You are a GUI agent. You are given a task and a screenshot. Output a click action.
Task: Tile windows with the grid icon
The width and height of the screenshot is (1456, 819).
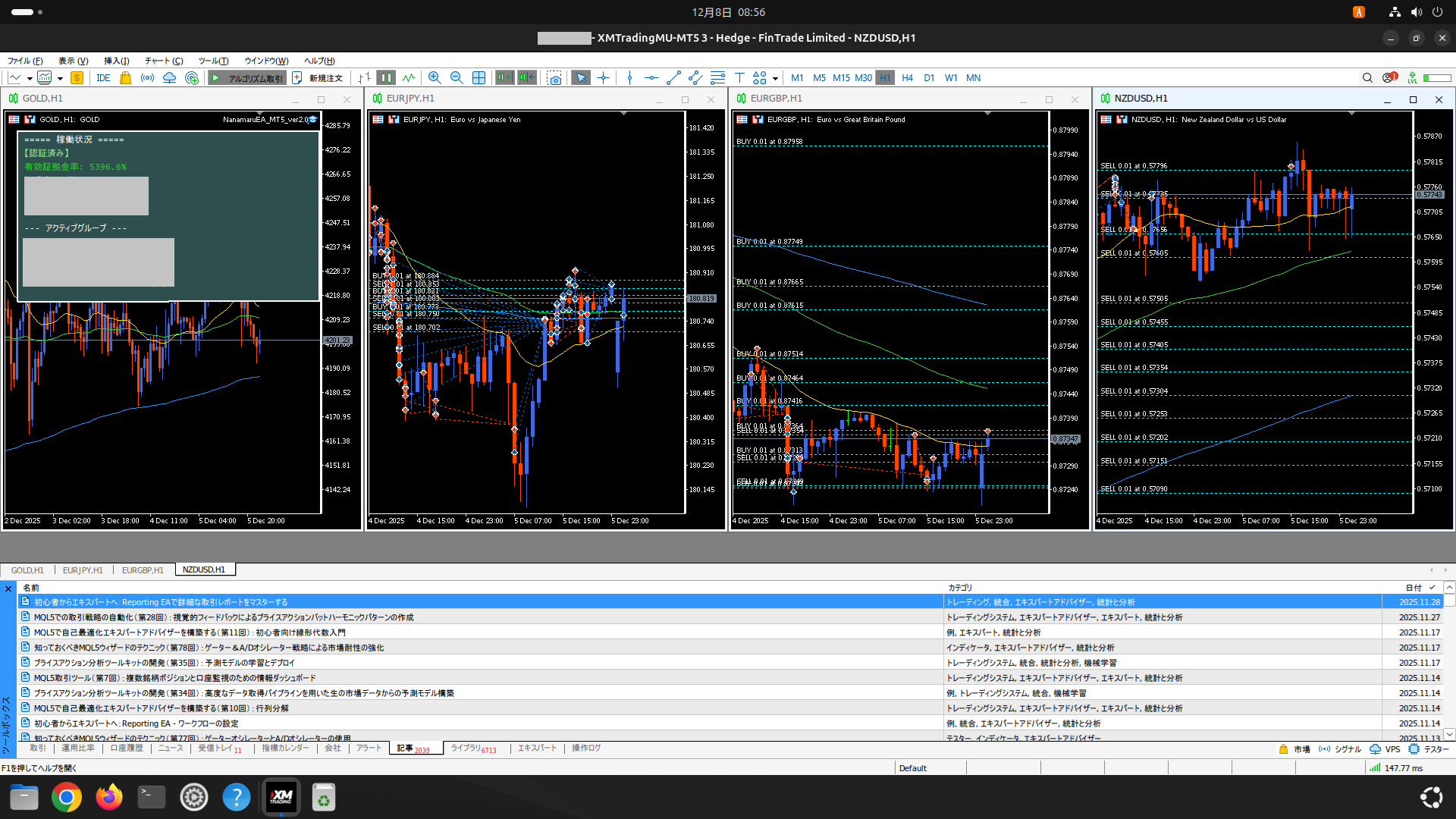[x=479, y=77]
